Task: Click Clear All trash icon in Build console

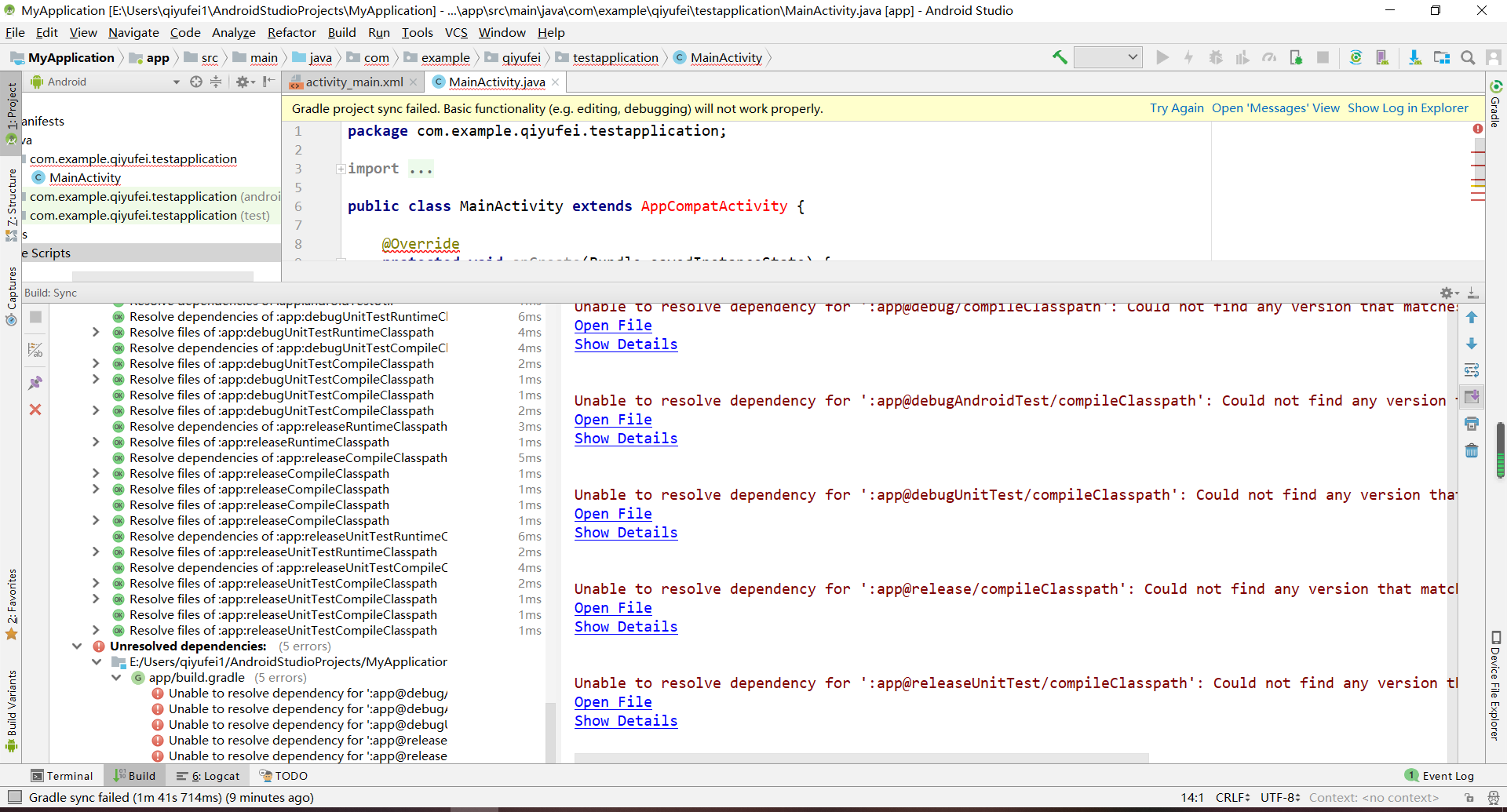Action: point(1472,450)
